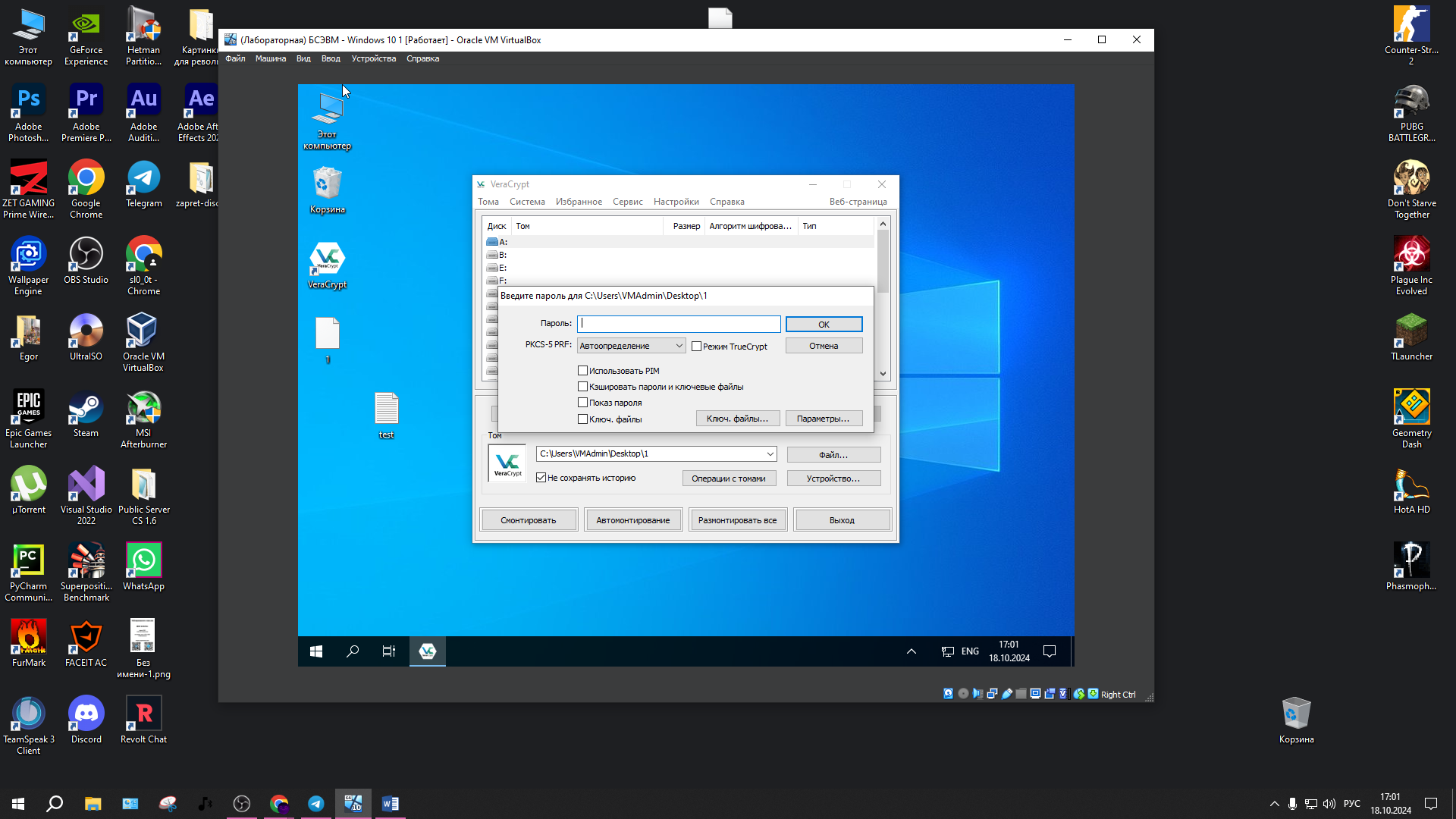The width and height of the screenshot is (1456, 819).
Task: Check Использовать PIM option
Action: pos(582,371)
